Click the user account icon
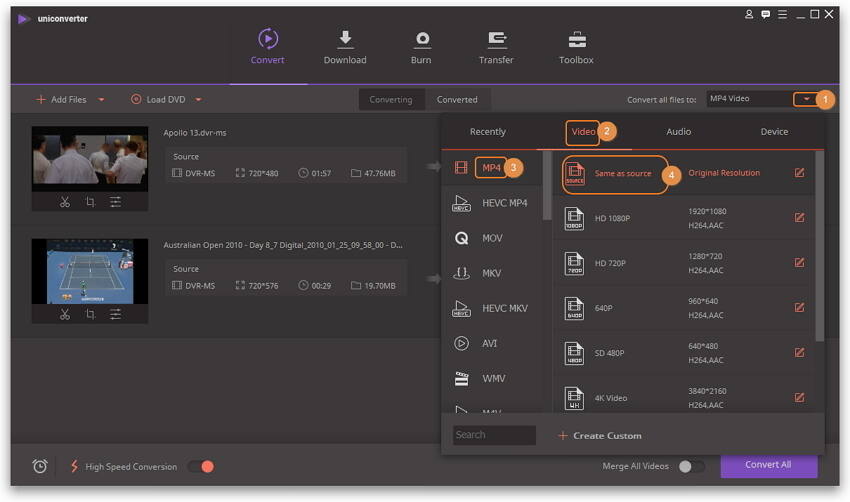Viewport: 850px width, 502px height. click(x=749, y=14)
